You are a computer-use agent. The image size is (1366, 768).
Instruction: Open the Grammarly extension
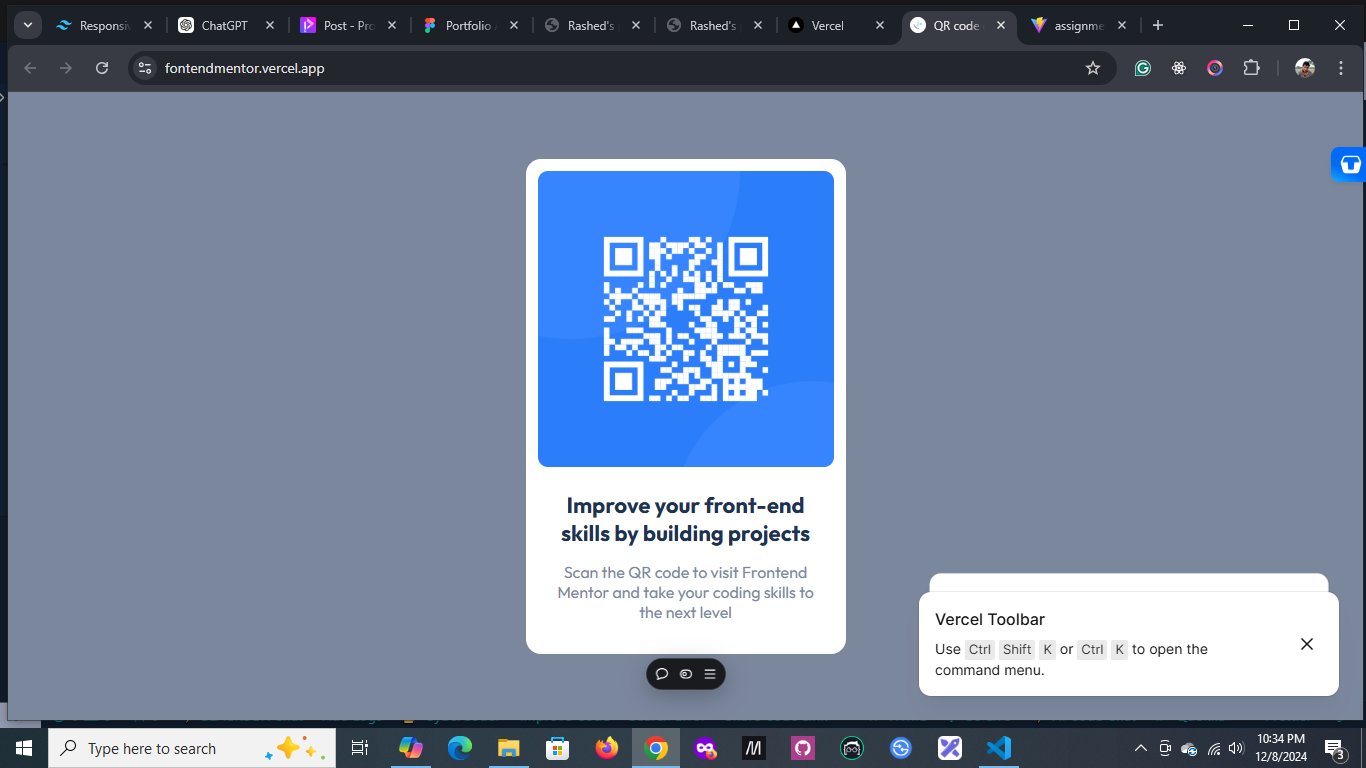coord(1143,68)
